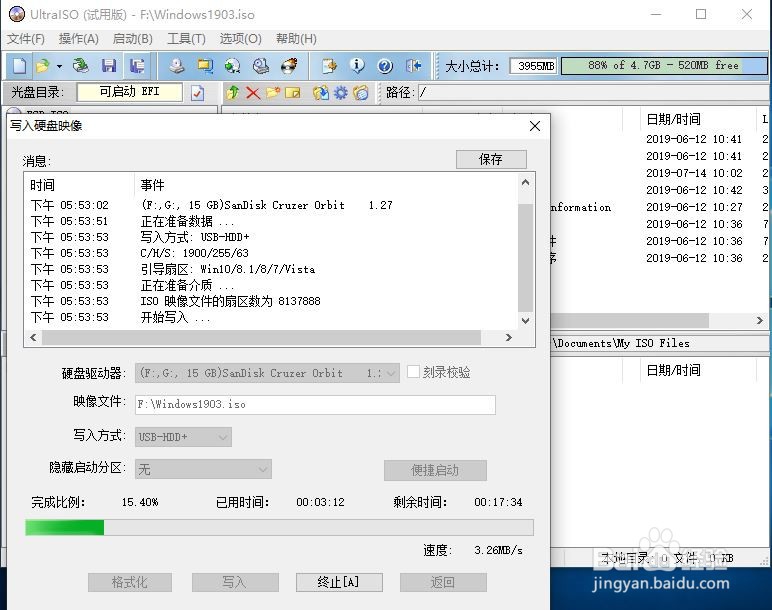Click the Open file folder icon
This screenshot has width=772, height=610.
pos(43,65)
